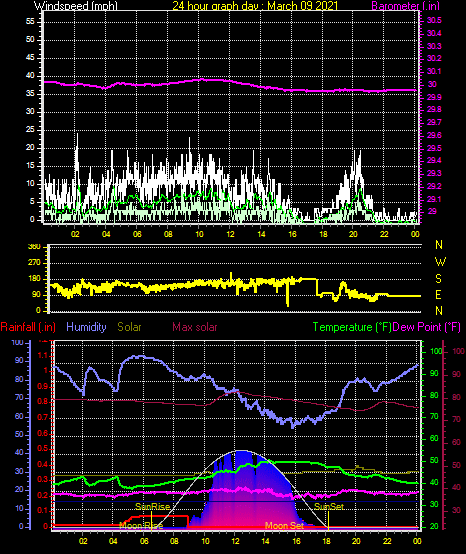Click the SunRise marker label
The height and width of the screenshot is (554, 466).
click(x=153, y=507)
